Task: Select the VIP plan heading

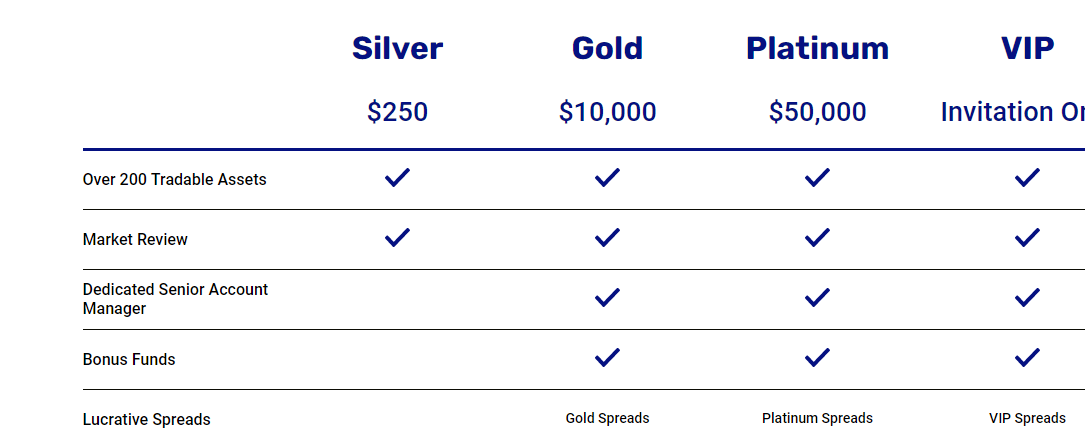Action: [1027, 48]
